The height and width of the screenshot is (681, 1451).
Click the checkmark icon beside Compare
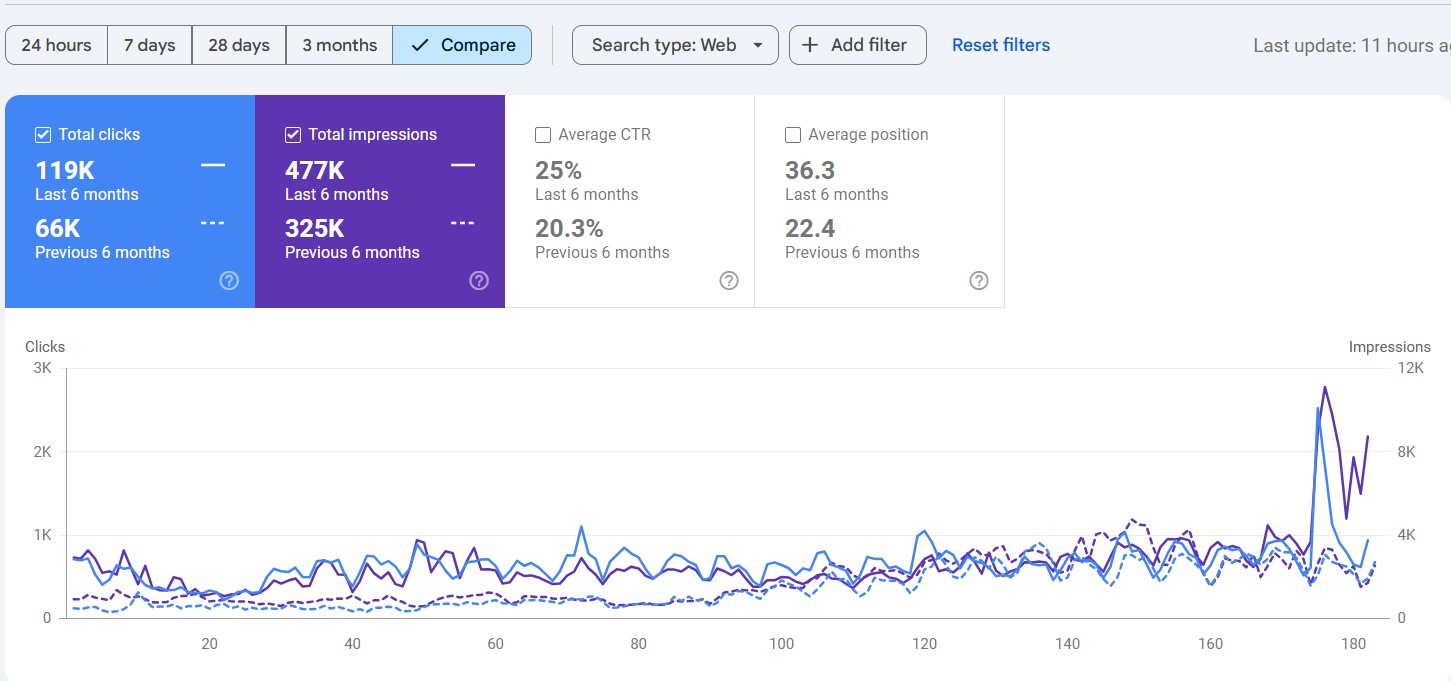[x=420, y=45]
